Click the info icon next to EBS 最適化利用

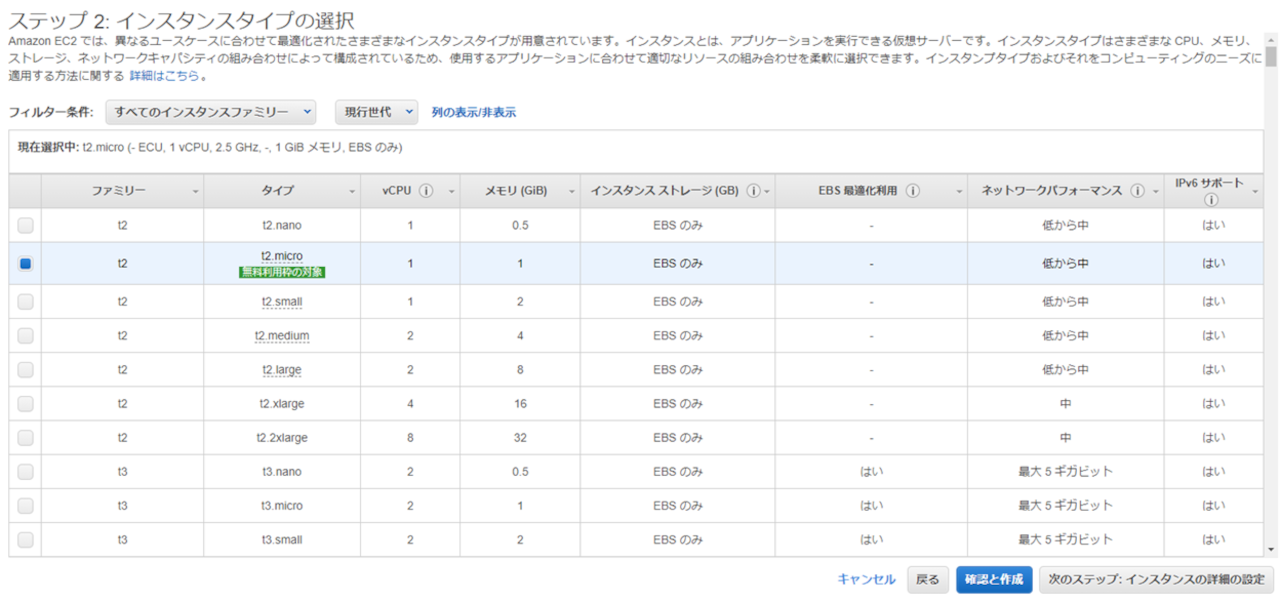coord(913,191)
